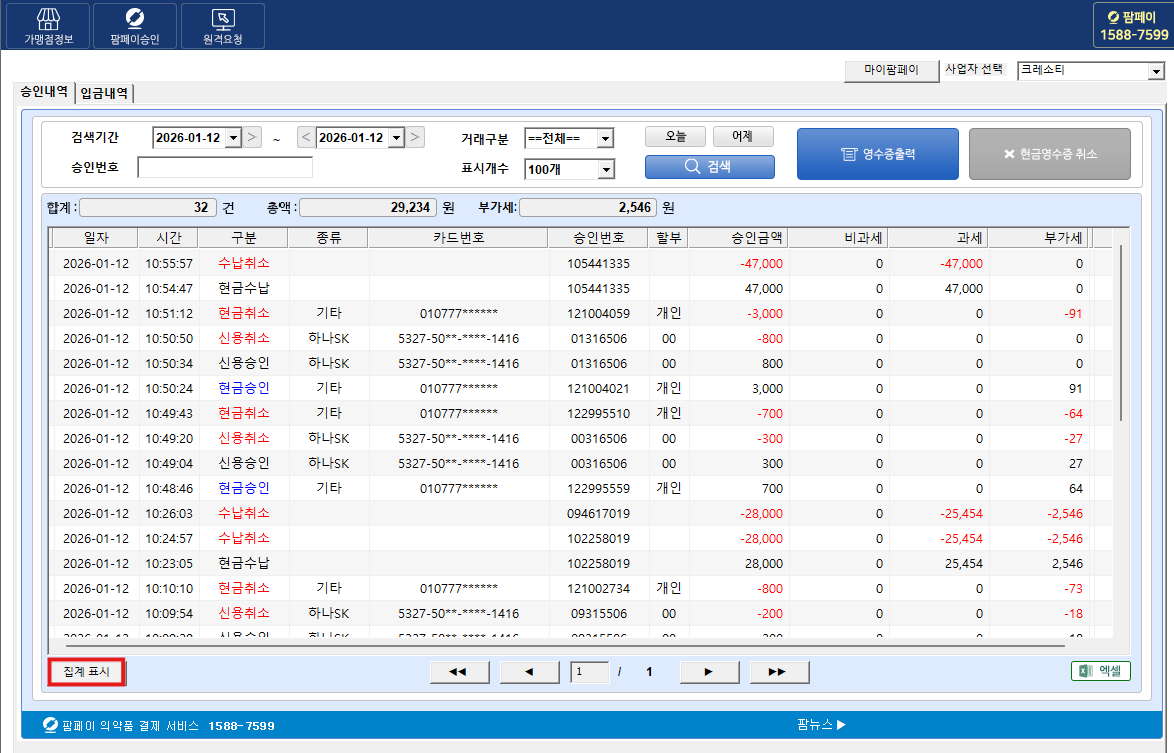Click the 팜페이 1588-7599 logo
This screenshot has width=1174, height=753.
pyautogui.click(x=1133, y=25)
